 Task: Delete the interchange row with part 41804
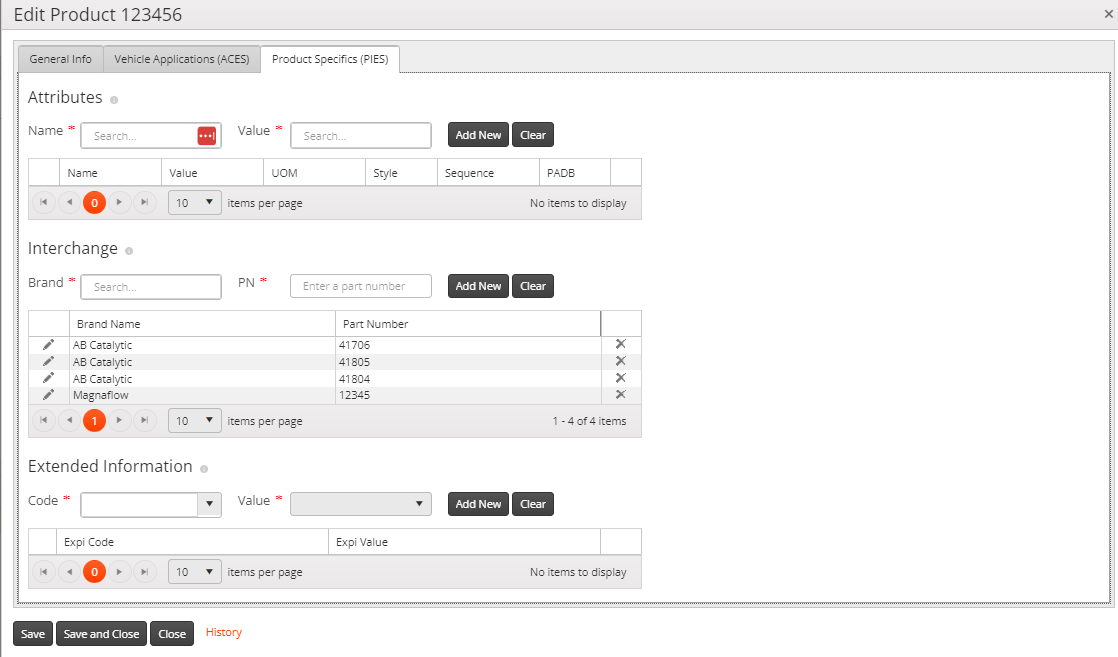620,378
